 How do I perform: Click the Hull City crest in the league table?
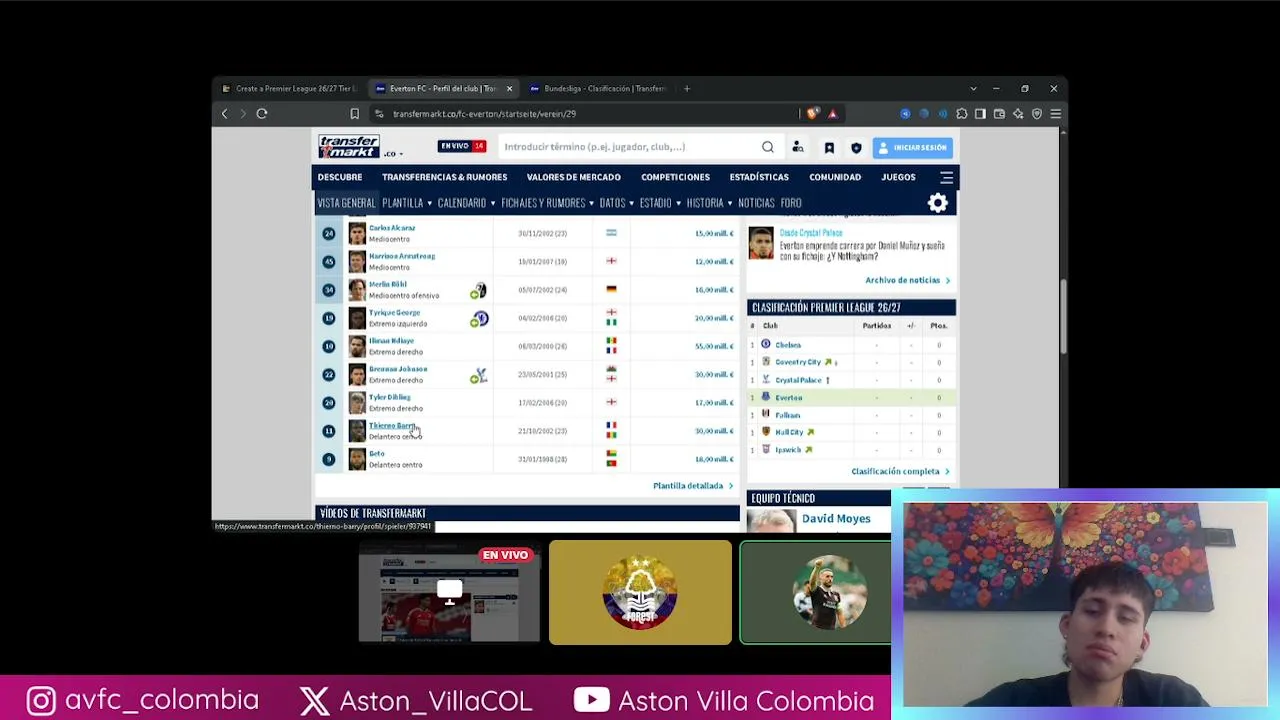[x=766, y=432]
